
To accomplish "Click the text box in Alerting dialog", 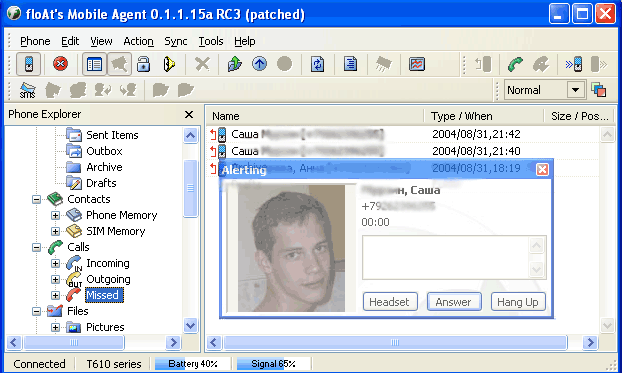I will pos(446,257).
